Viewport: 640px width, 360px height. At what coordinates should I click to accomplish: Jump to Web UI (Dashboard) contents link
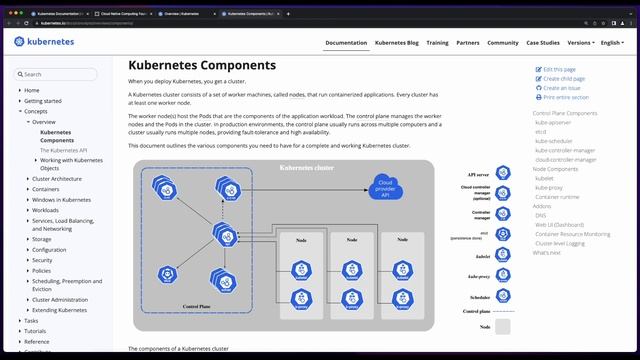pyautogui.click(x=560, y=225)
